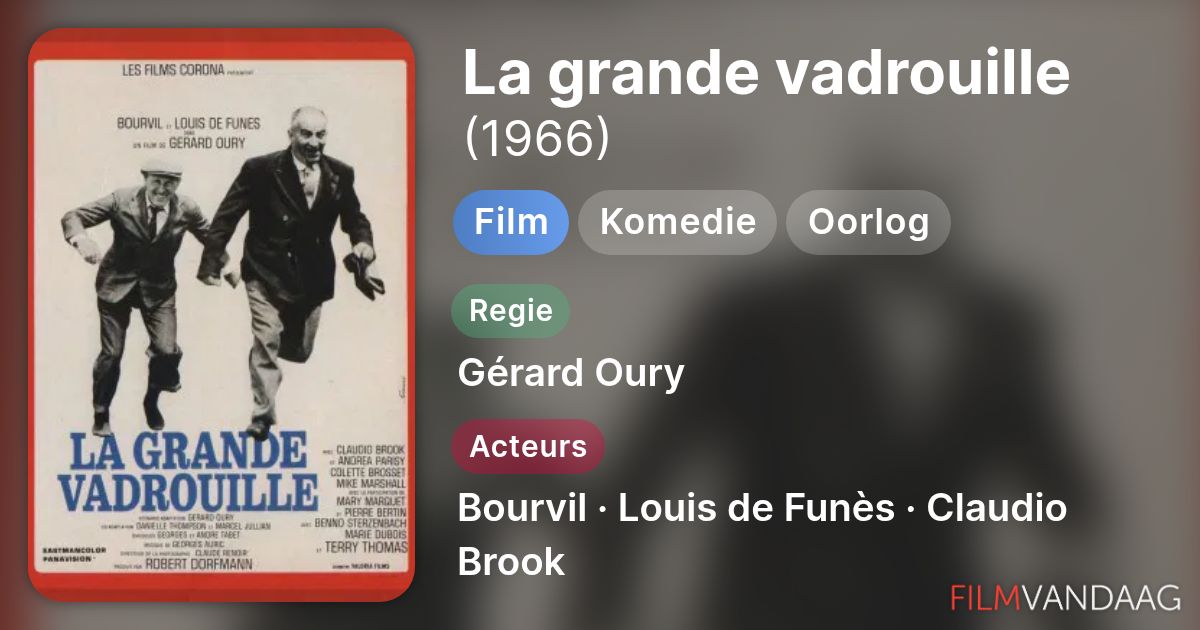The height and width of the screenshot is (630, 1200).
Task: Open actor Louis de Funès link
Action: pyautogui.click(x=756, y=508)
